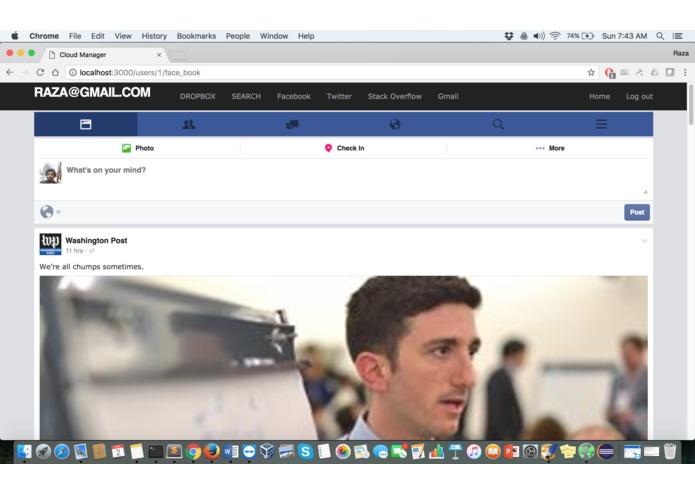Open the History menu
695x494 pixels.
pyautogui.click(x=154, y=36)
